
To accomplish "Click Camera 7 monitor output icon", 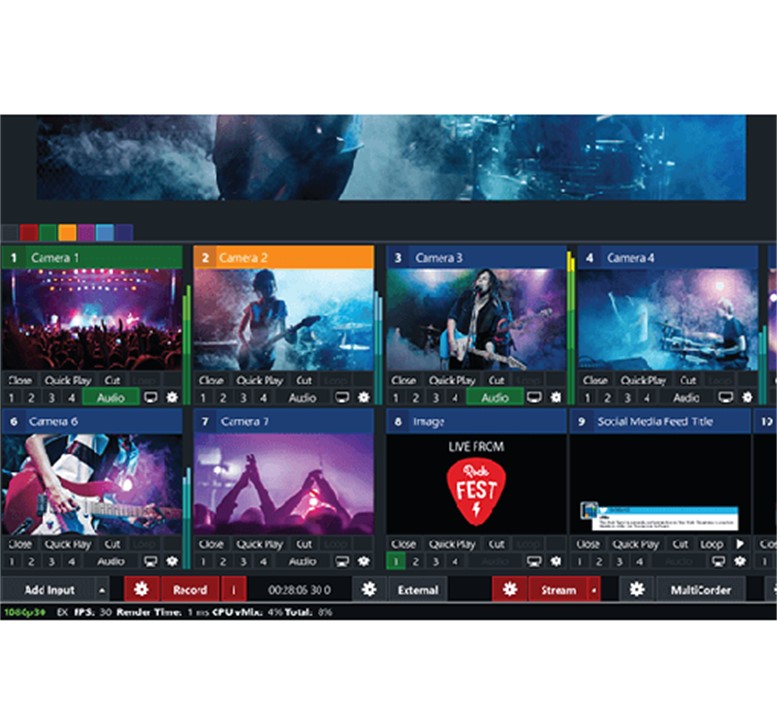I will click(x=343, y=562).
